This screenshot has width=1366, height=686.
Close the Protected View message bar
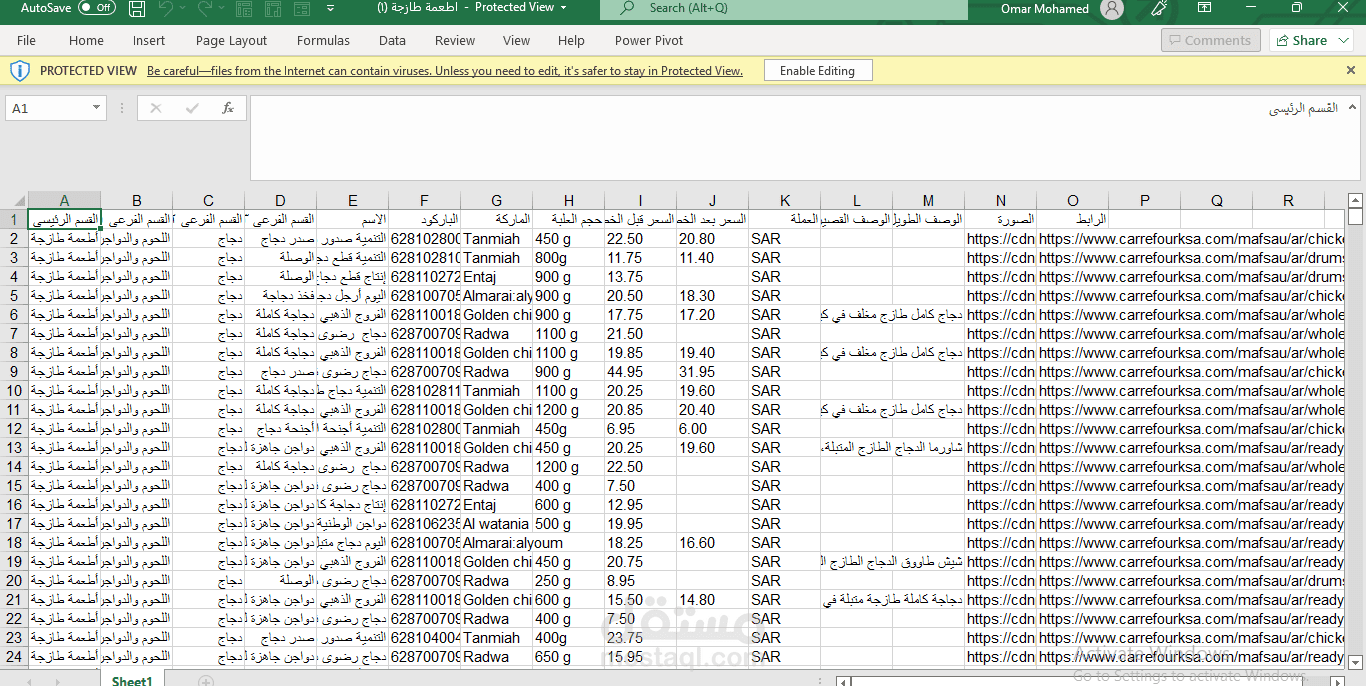coord(1350,71)
